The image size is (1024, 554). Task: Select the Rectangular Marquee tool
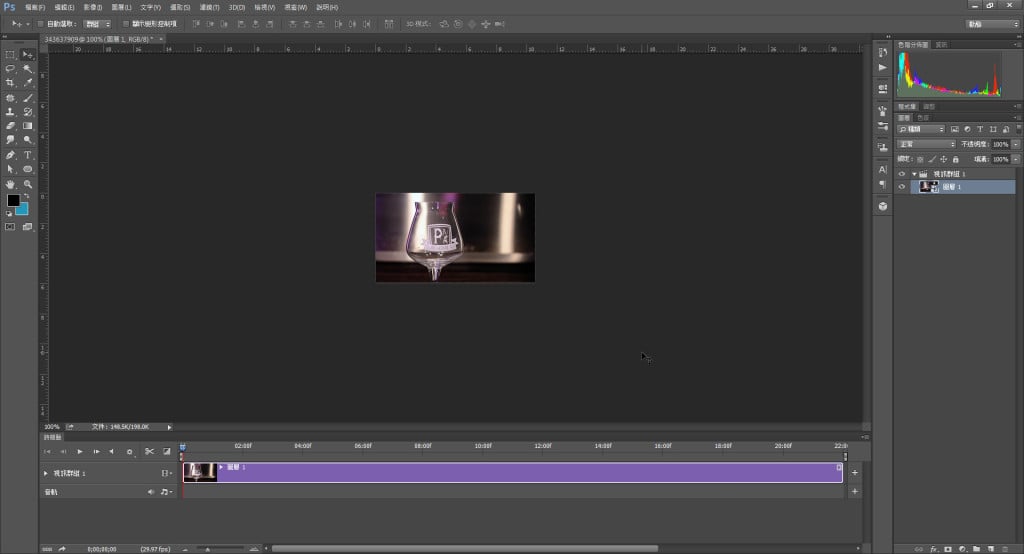pyautogui.click(x=10, y=55)
